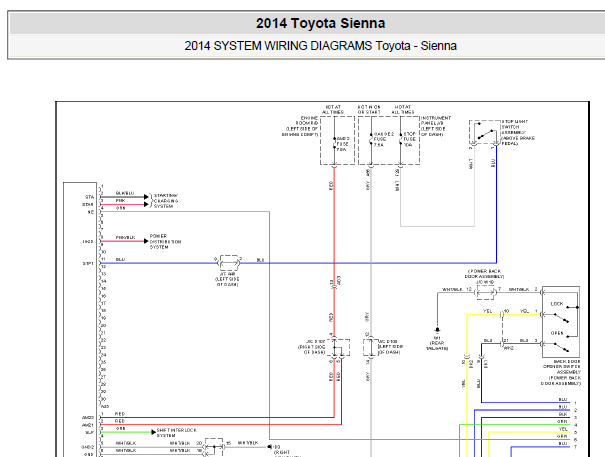Screen dimensions: 605x457
Task: Click the "LOCK" switch label
Action: coord(557,304)
